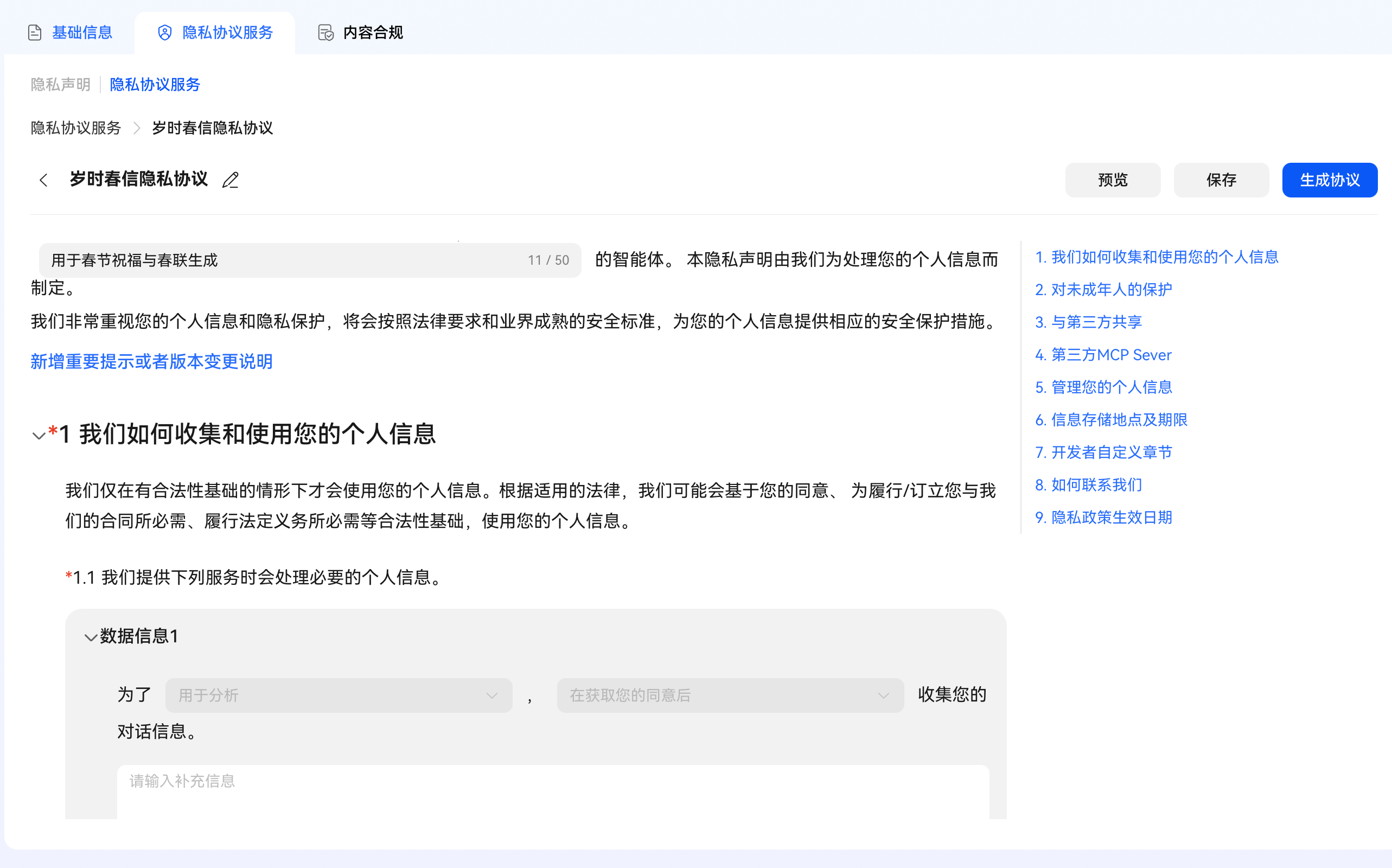
Task: Click the back arrow before 岁时春信隐私协议
Action: click(43, 180)
